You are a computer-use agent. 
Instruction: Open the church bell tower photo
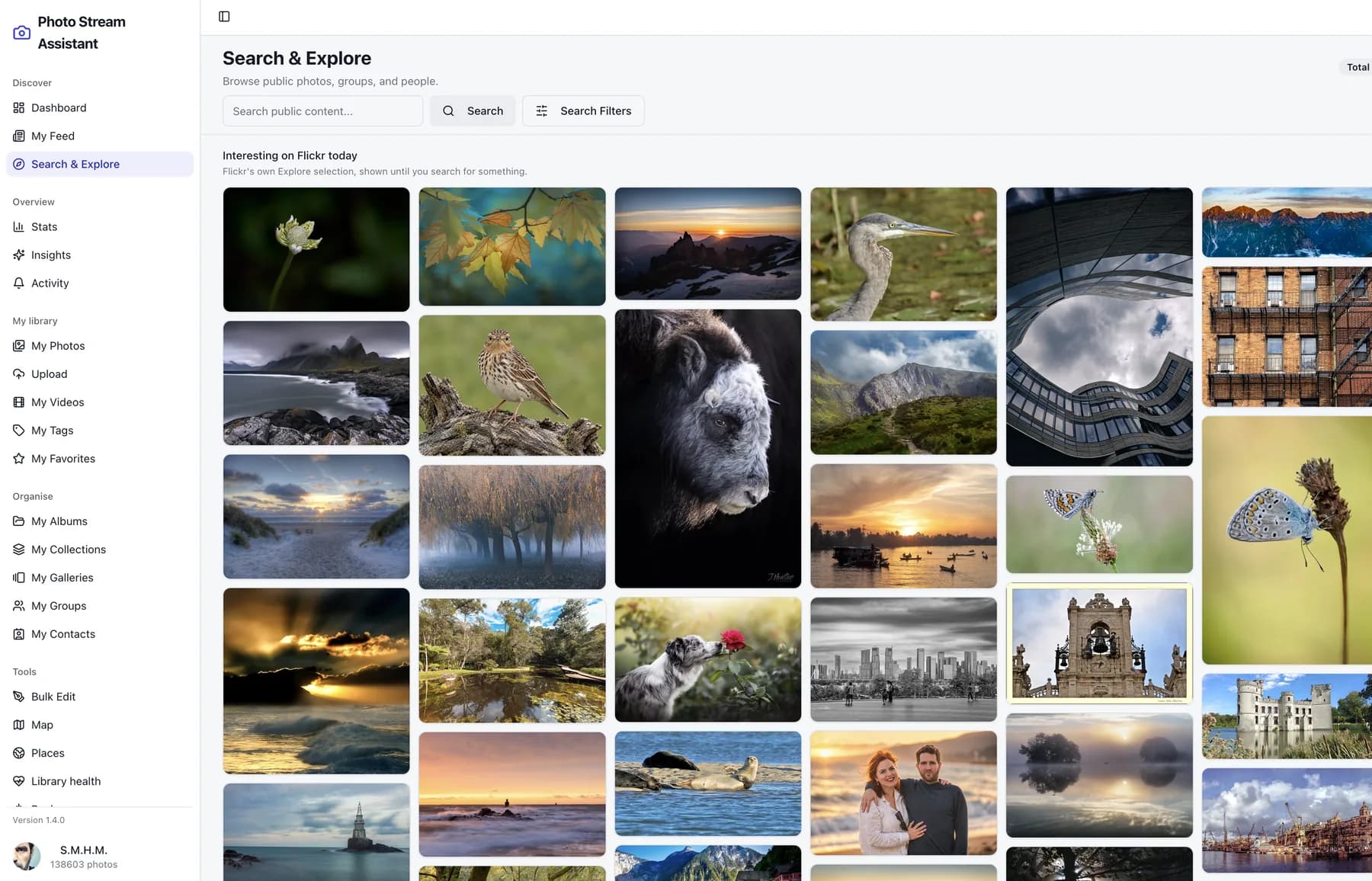point(1099,643)
